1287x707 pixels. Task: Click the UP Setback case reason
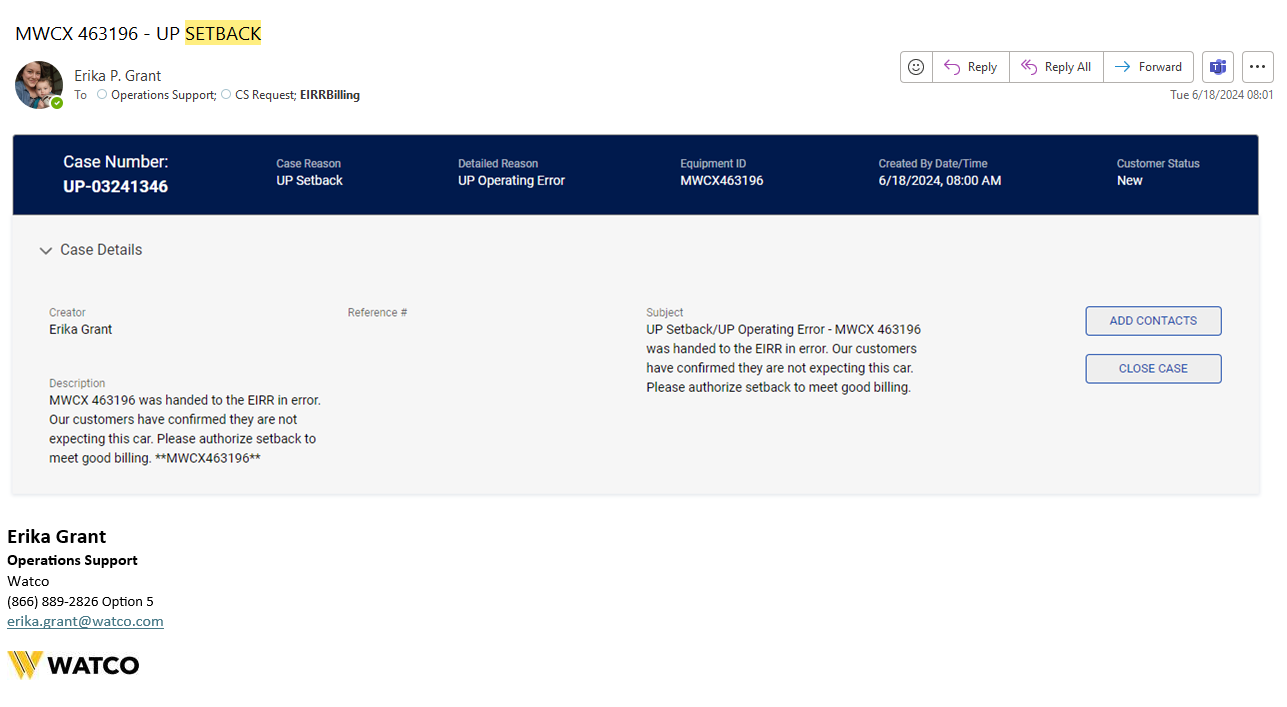point(309,181)
